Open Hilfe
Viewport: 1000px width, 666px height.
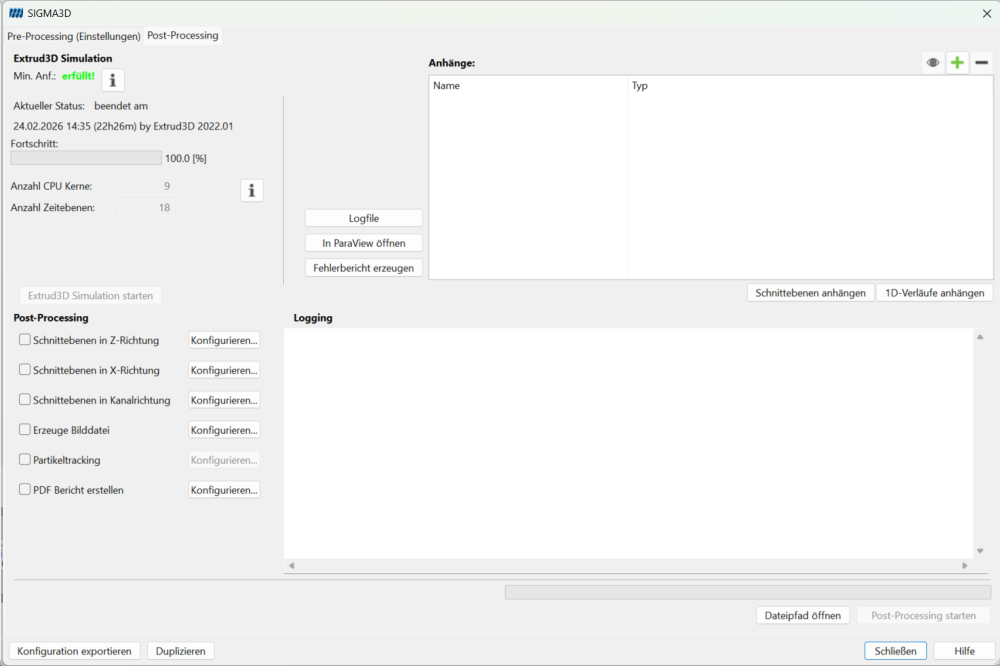(x=964, y=651)
